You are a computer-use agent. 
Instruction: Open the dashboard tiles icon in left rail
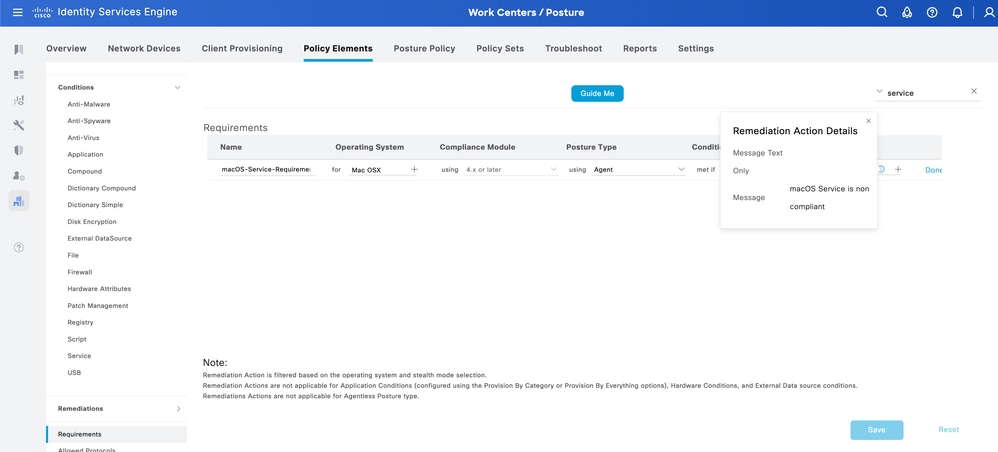(18, 75)
